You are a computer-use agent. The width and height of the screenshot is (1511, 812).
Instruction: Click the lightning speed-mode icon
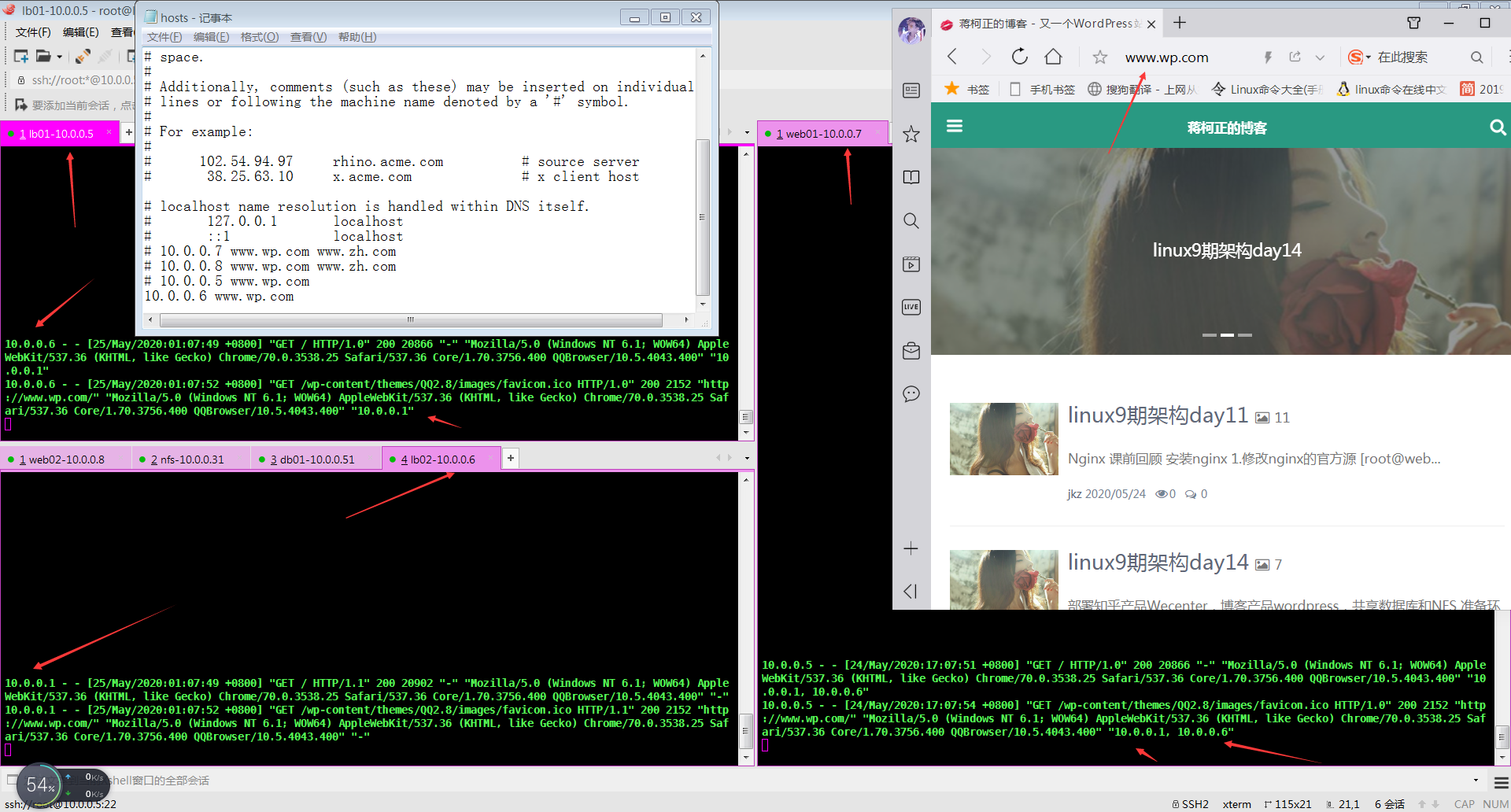1268,57
